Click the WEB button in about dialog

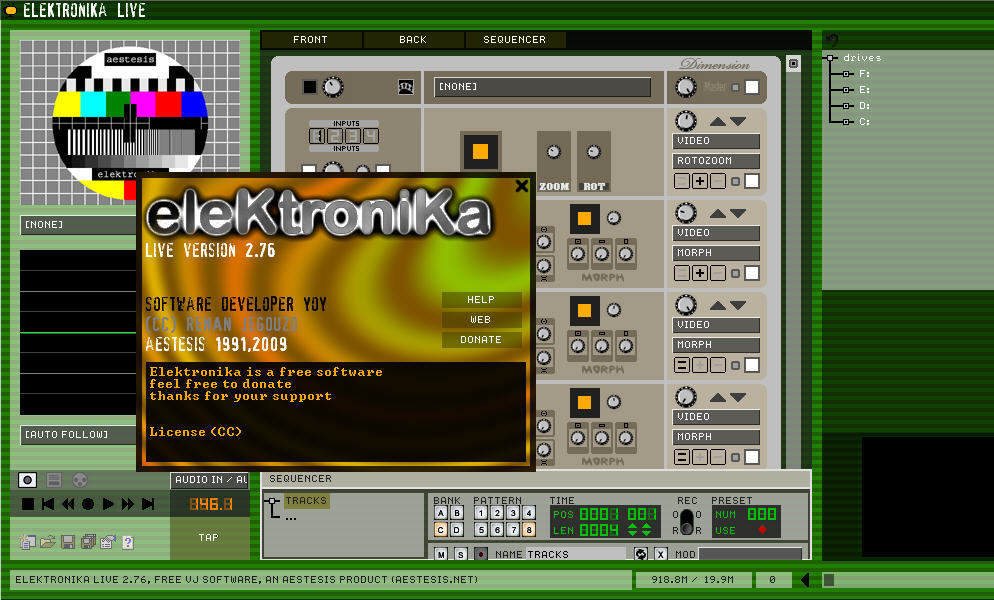coord(481,320)
